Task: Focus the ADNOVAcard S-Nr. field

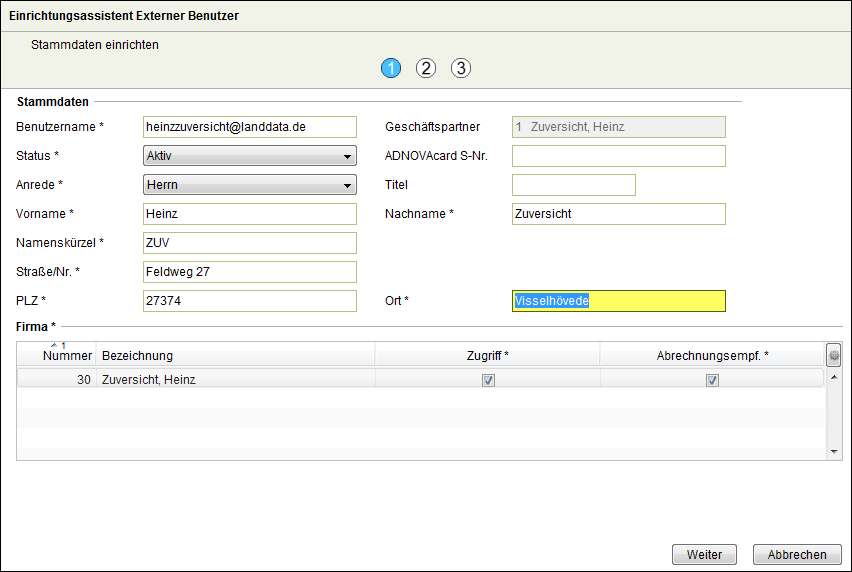Action: [618, 156]
